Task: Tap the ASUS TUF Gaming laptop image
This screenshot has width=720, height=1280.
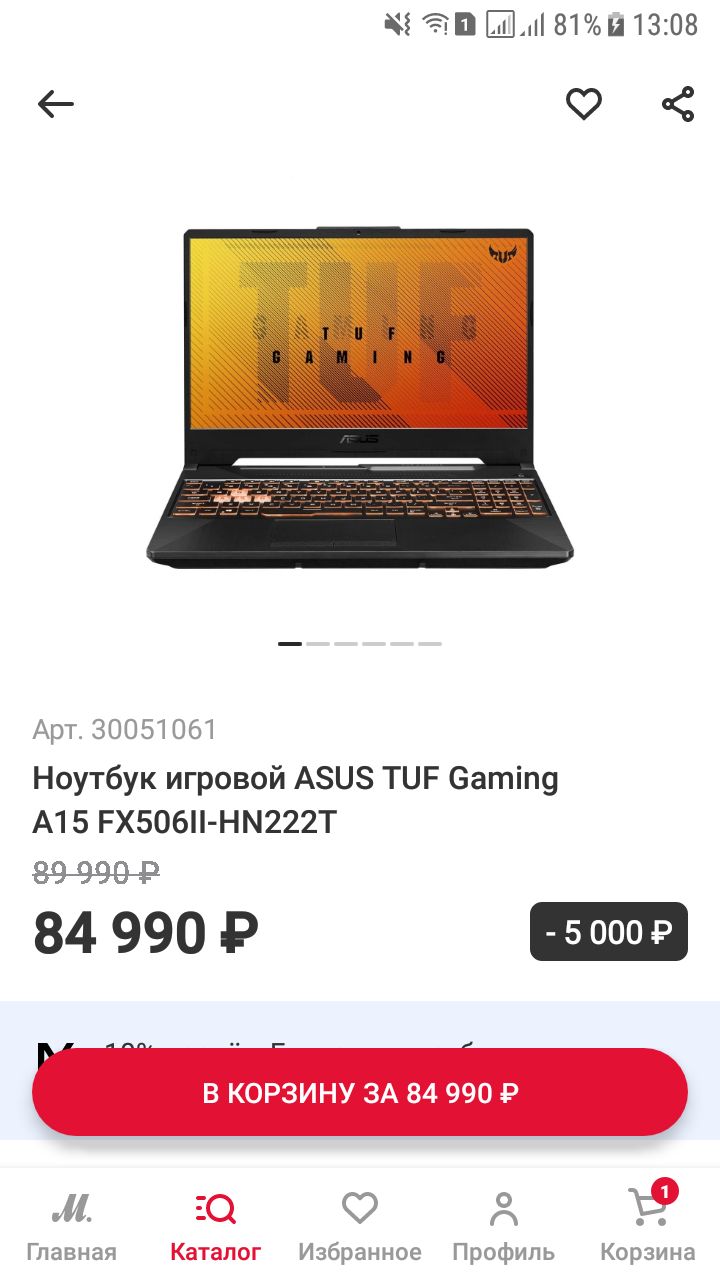Action: 360,397
